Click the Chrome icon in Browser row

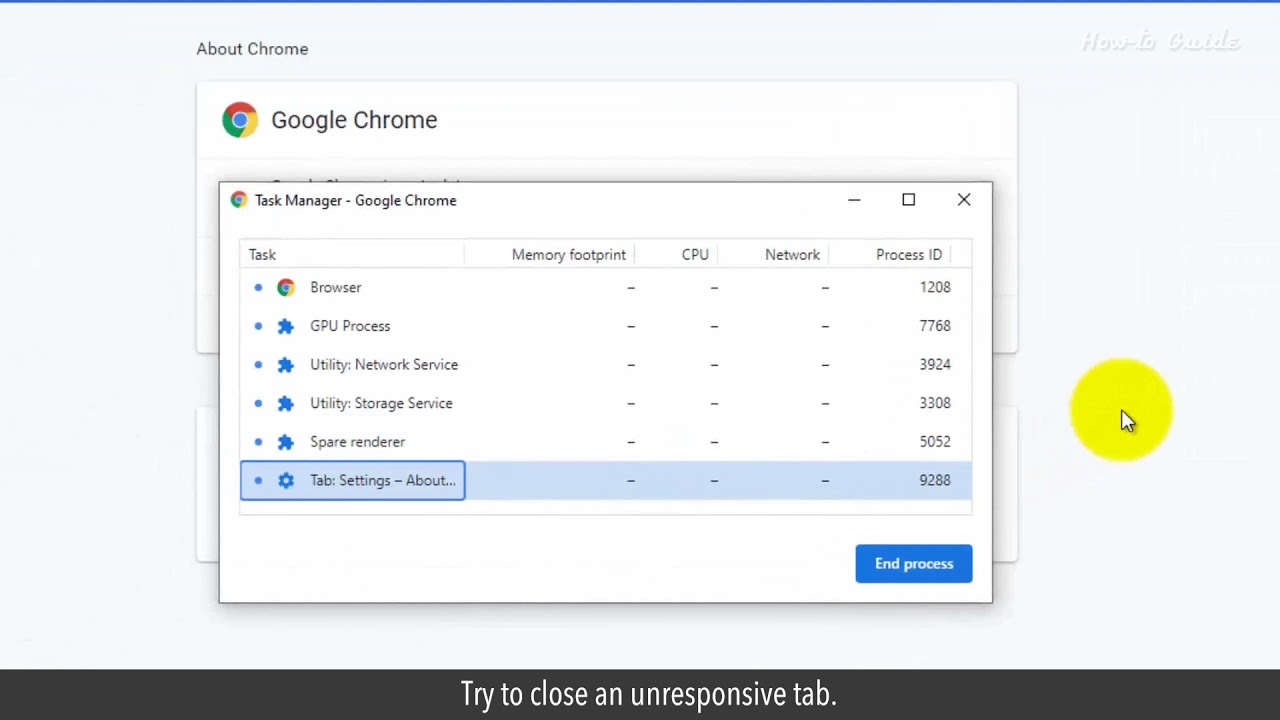[286, 287]
